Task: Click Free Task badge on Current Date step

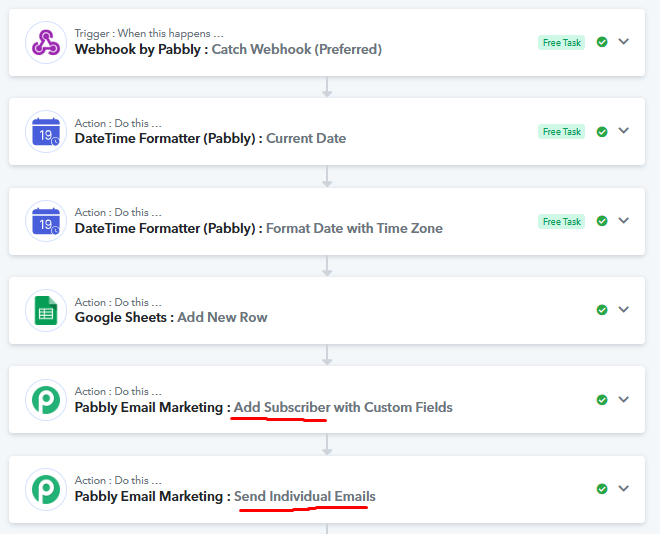Action: pyautogui.click(x=561, y=132)
